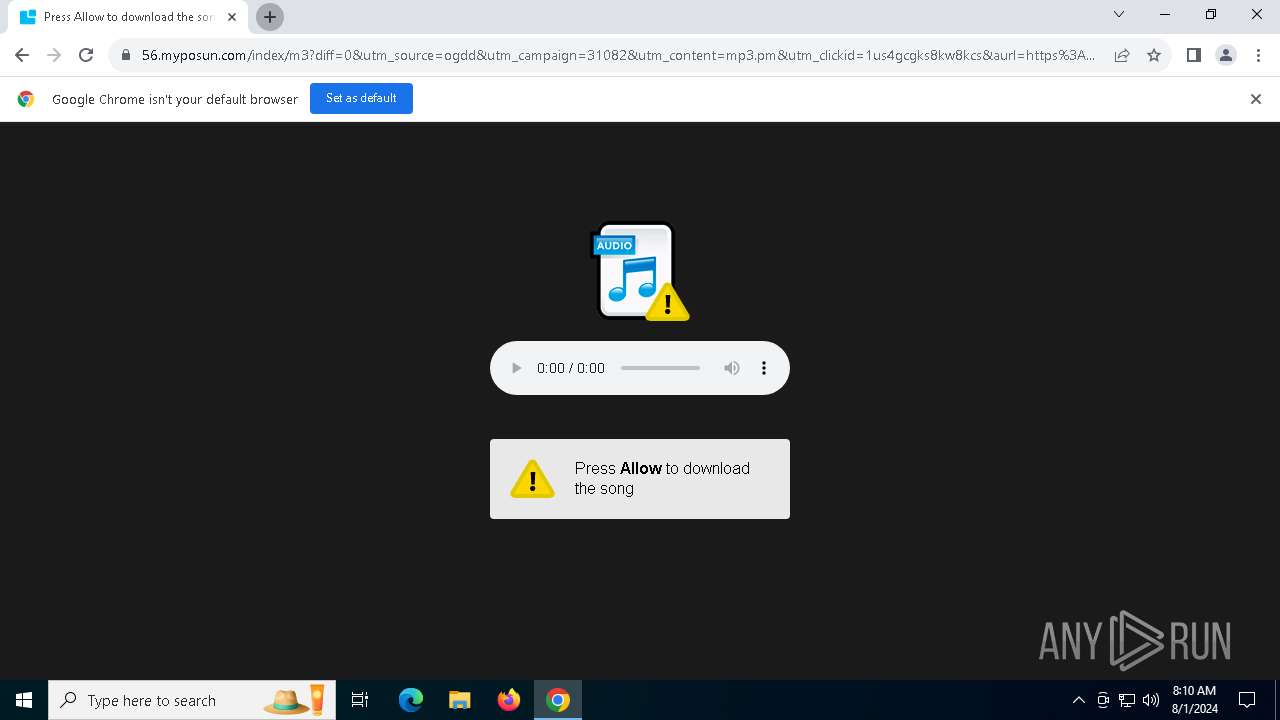Click 'Press Allow to download the song' box

coord(640,479)
